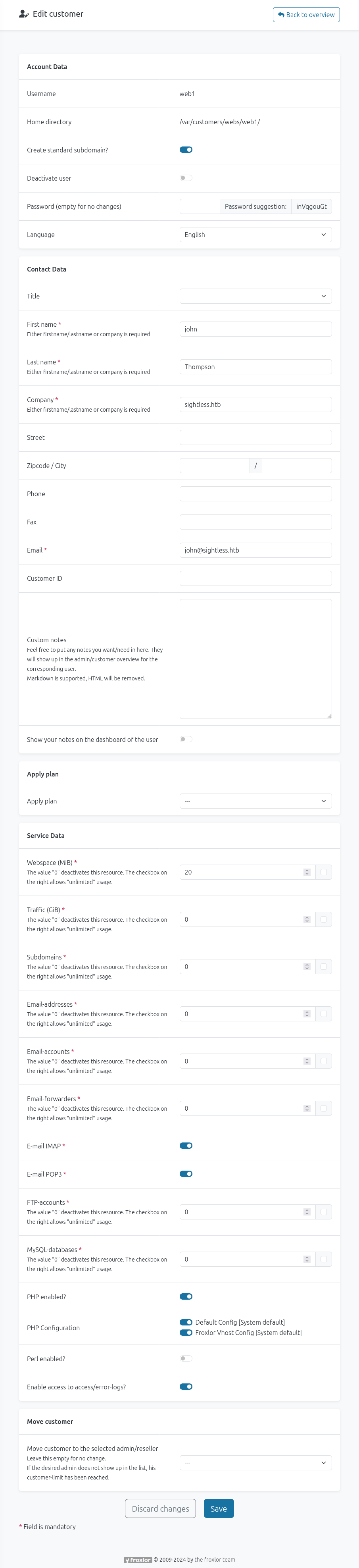This screenshot has width=359, height=1568.
Task: Click the Traffic field stepper arrows
Action: [x=307, y=919]
